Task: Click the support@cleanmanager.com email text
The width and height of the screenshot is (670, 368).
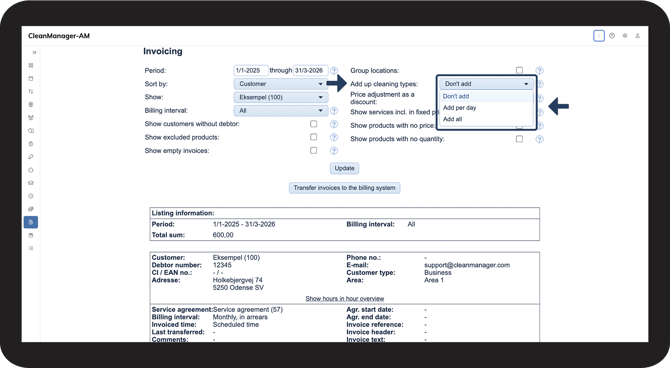Action: (467, 265)
